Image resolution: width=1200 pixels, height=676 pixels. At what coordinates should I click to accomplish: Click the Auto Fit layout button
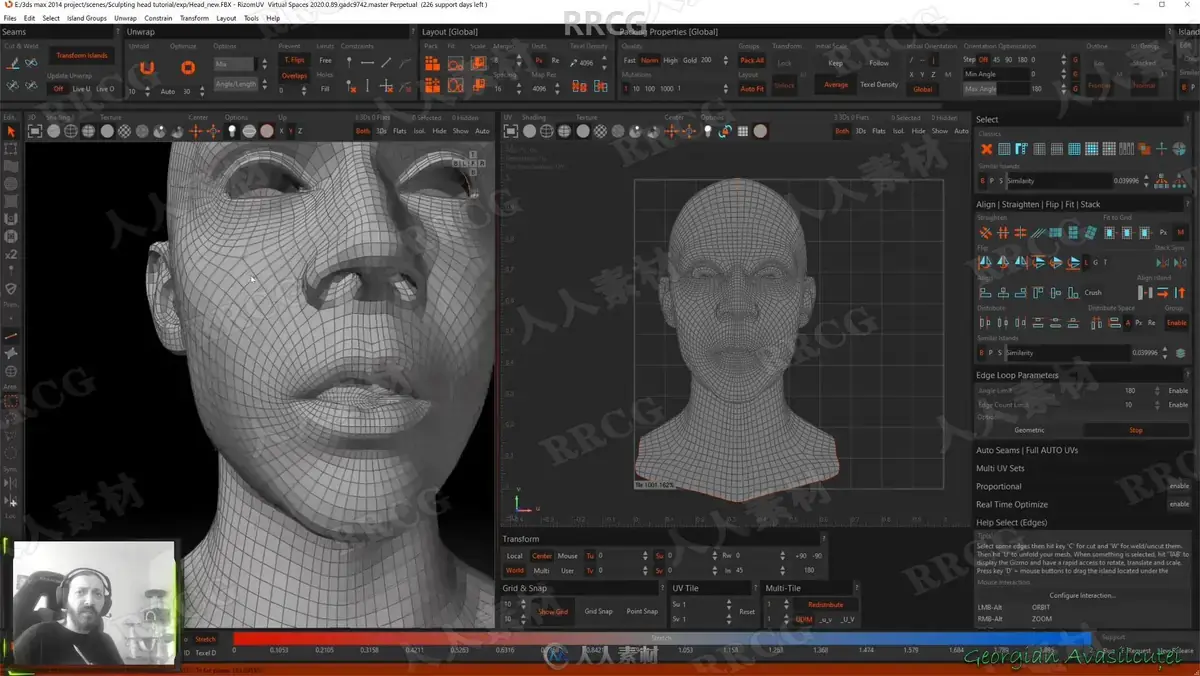coord(752,89)
